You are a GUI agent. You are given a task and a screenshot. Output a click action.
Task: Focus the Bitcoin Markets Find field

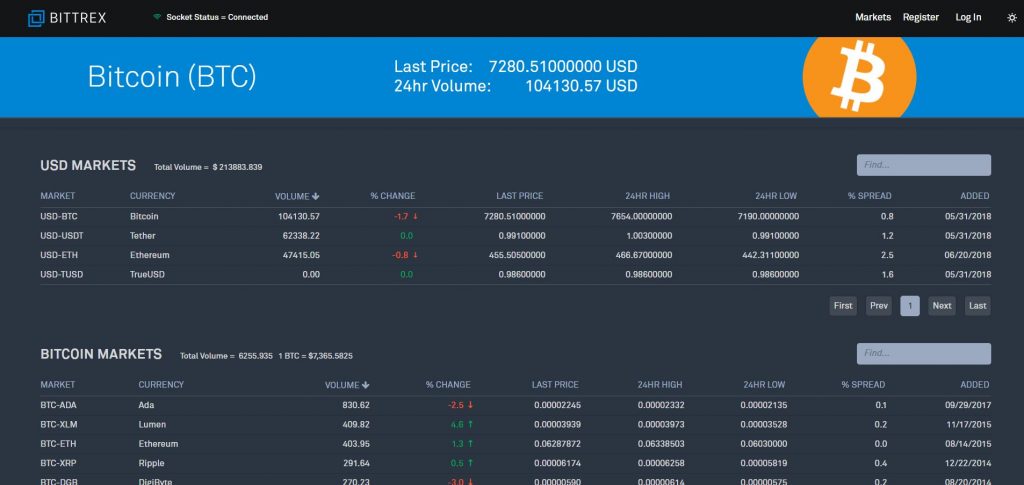click(923, 353)
